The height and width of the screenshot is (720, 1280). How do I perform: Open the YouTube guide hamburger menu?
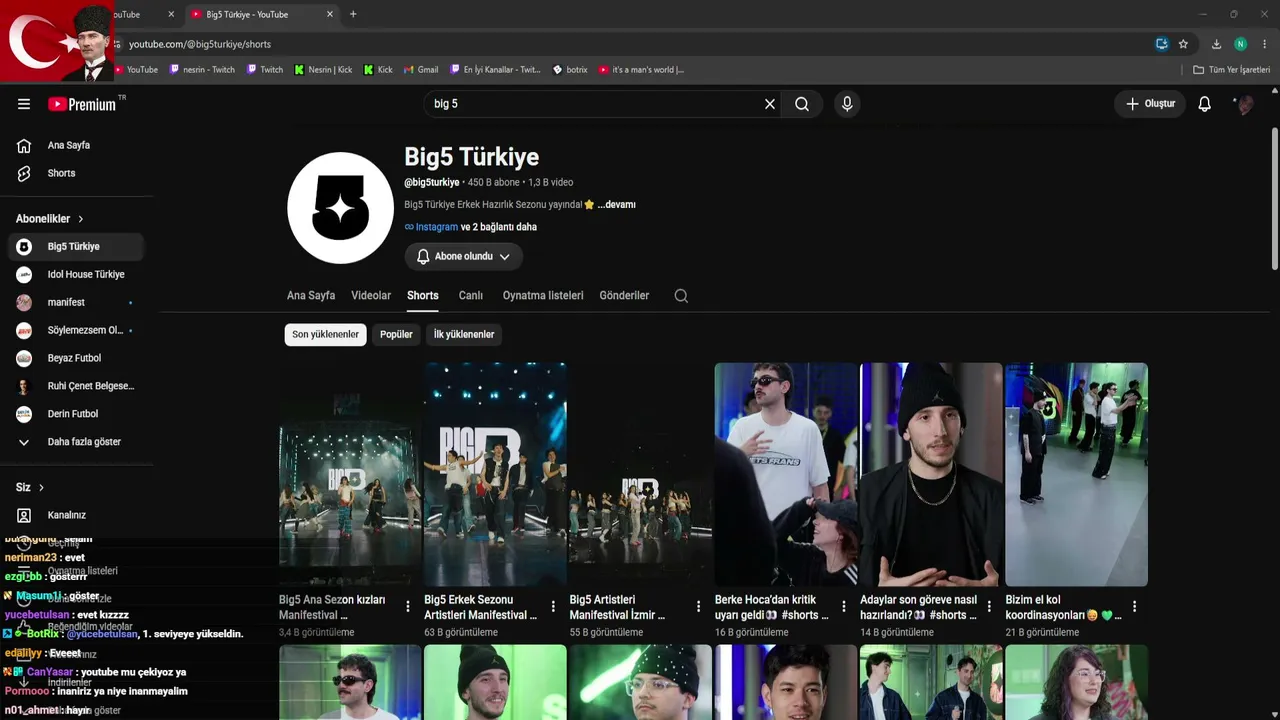pos(24,104)
